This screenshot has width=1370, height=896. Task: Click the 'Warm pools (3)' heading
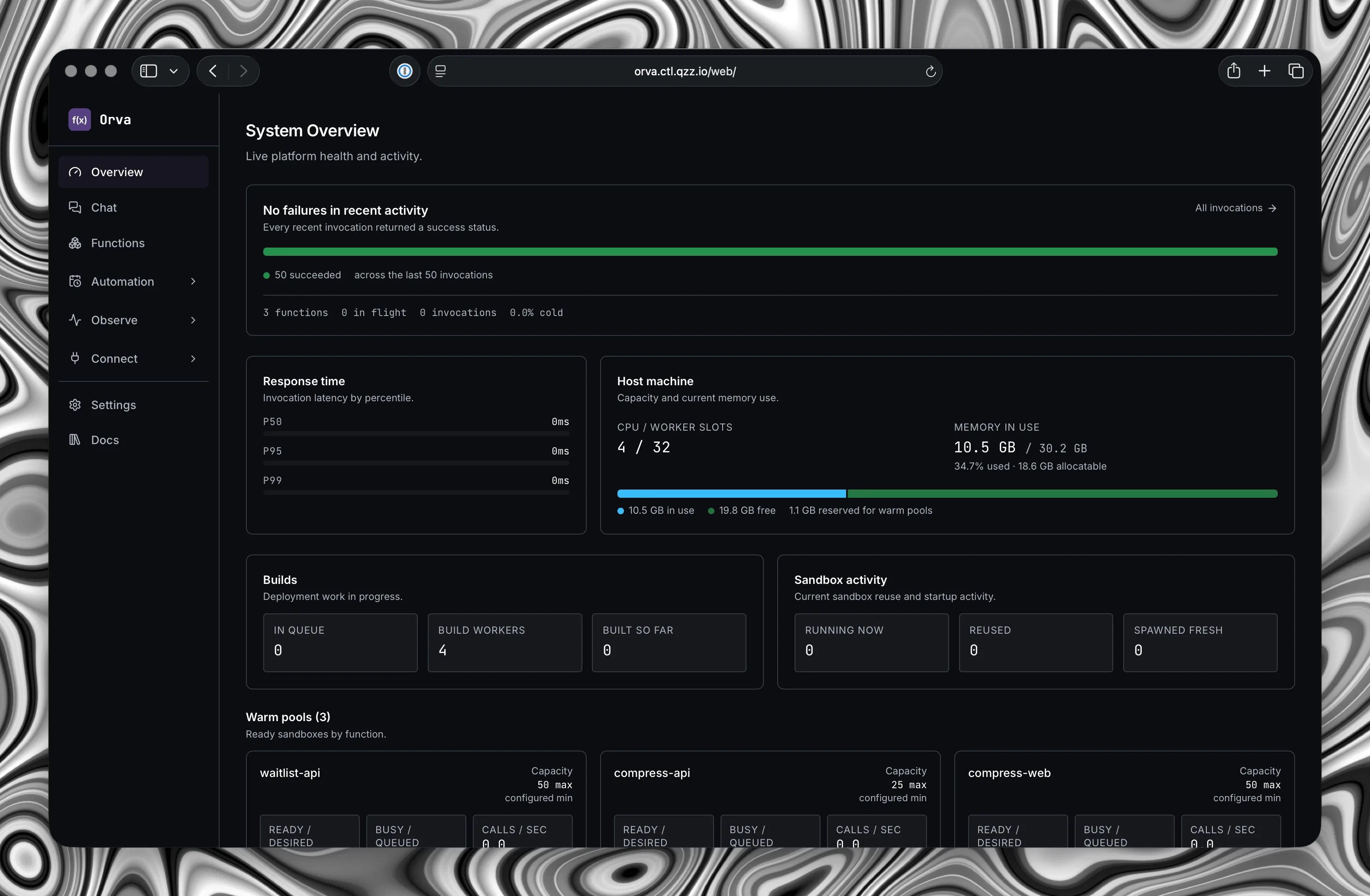click(288, 717)
